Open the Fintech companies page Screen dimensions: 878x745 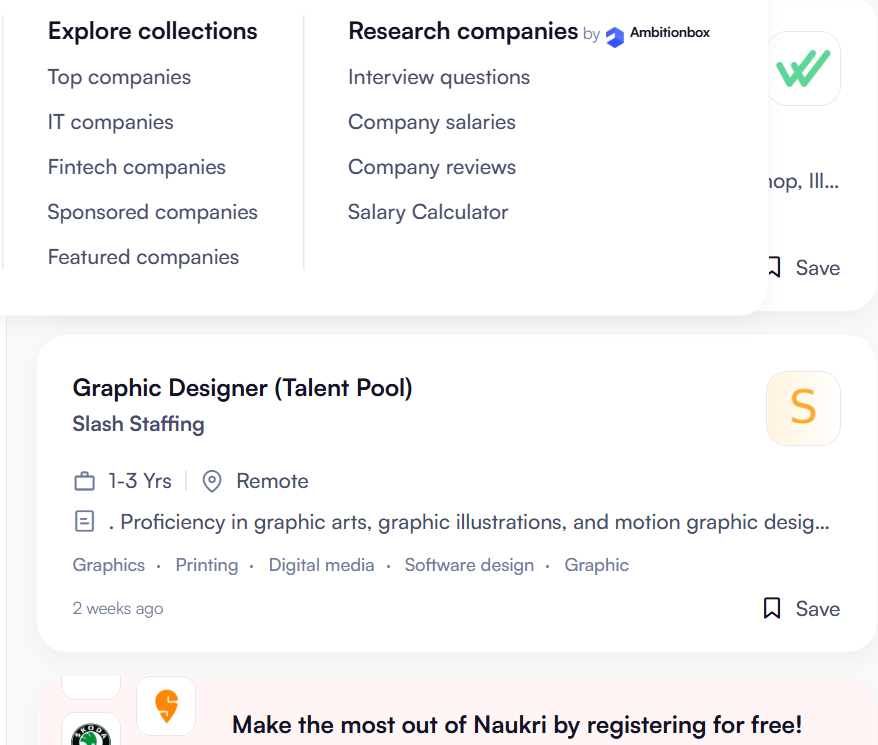tap(136, 167)
